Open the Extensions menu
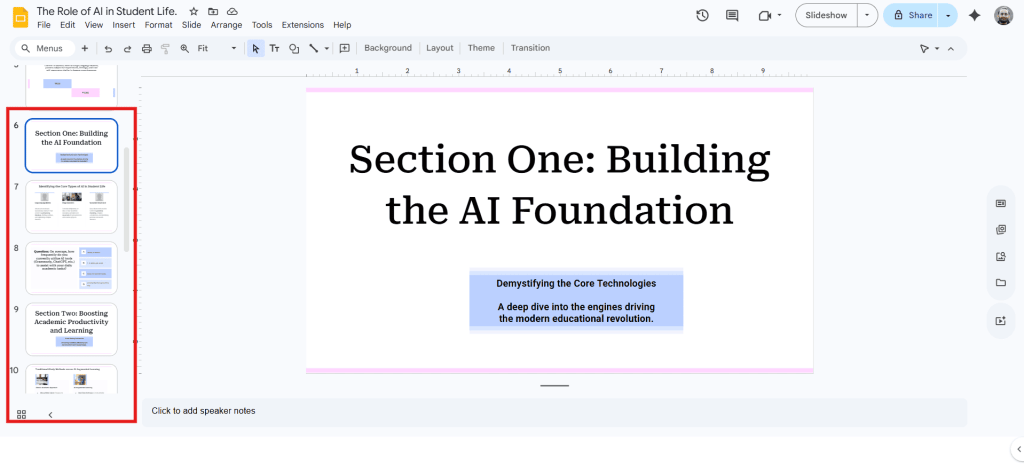1024x465 pixels. (302, 25)
